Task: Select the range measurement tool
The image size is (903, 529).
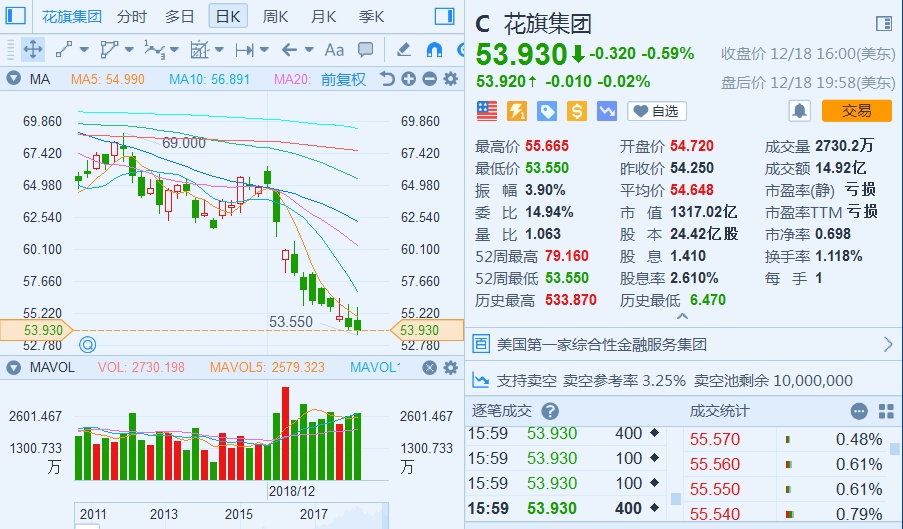Action: [x=244, y=50]
